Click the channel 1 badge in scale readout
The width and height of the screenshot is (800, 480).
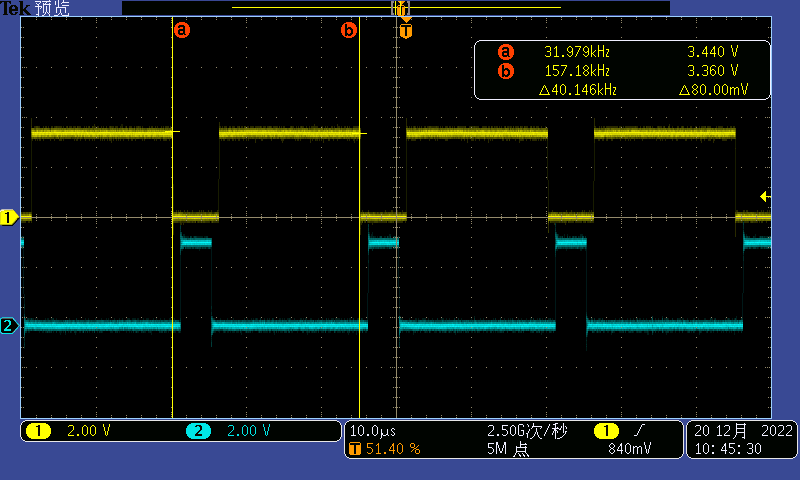point(38,431)
